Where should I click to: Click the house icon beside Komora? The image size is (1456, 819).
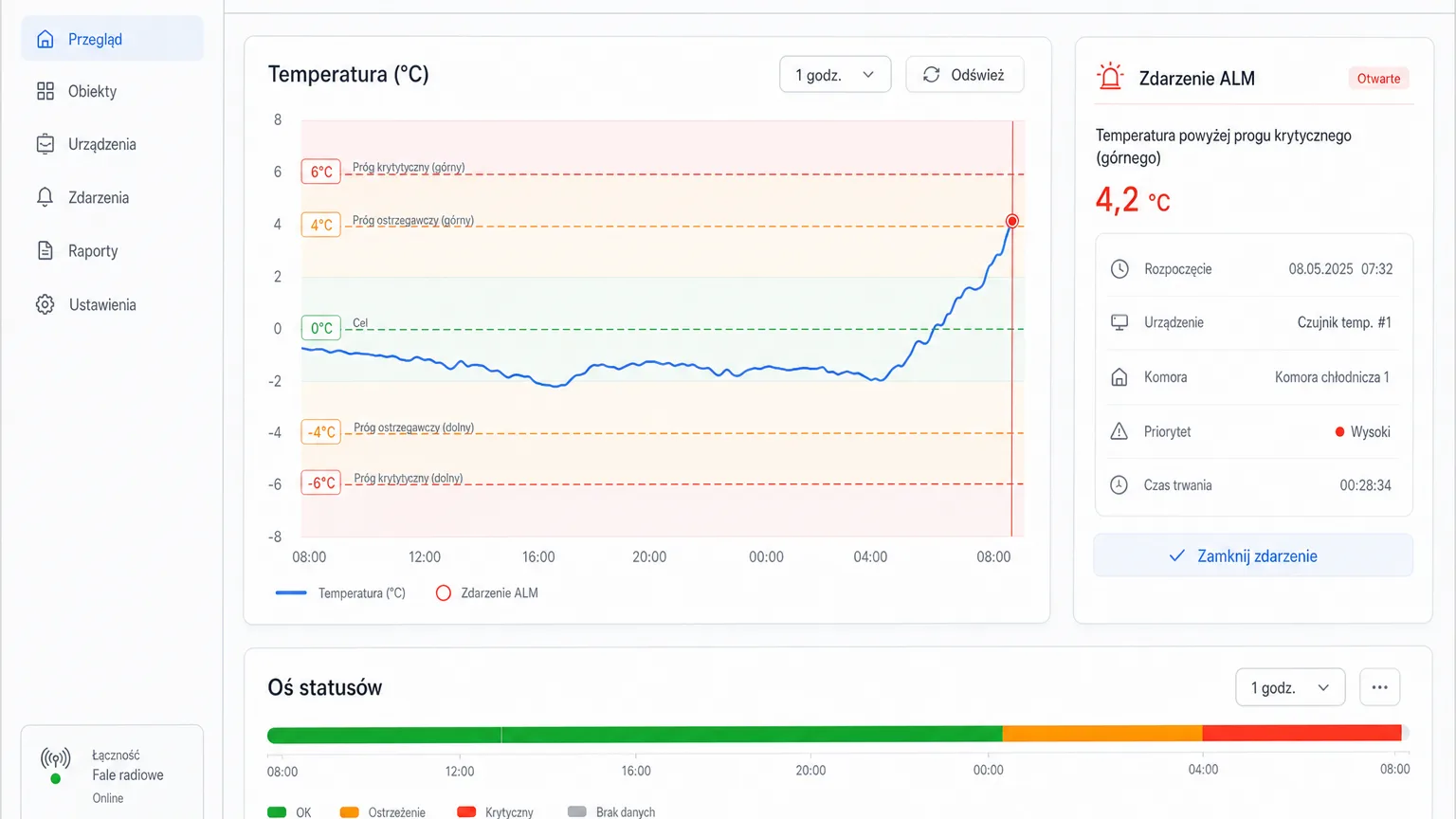click(x=1119, y=377)
